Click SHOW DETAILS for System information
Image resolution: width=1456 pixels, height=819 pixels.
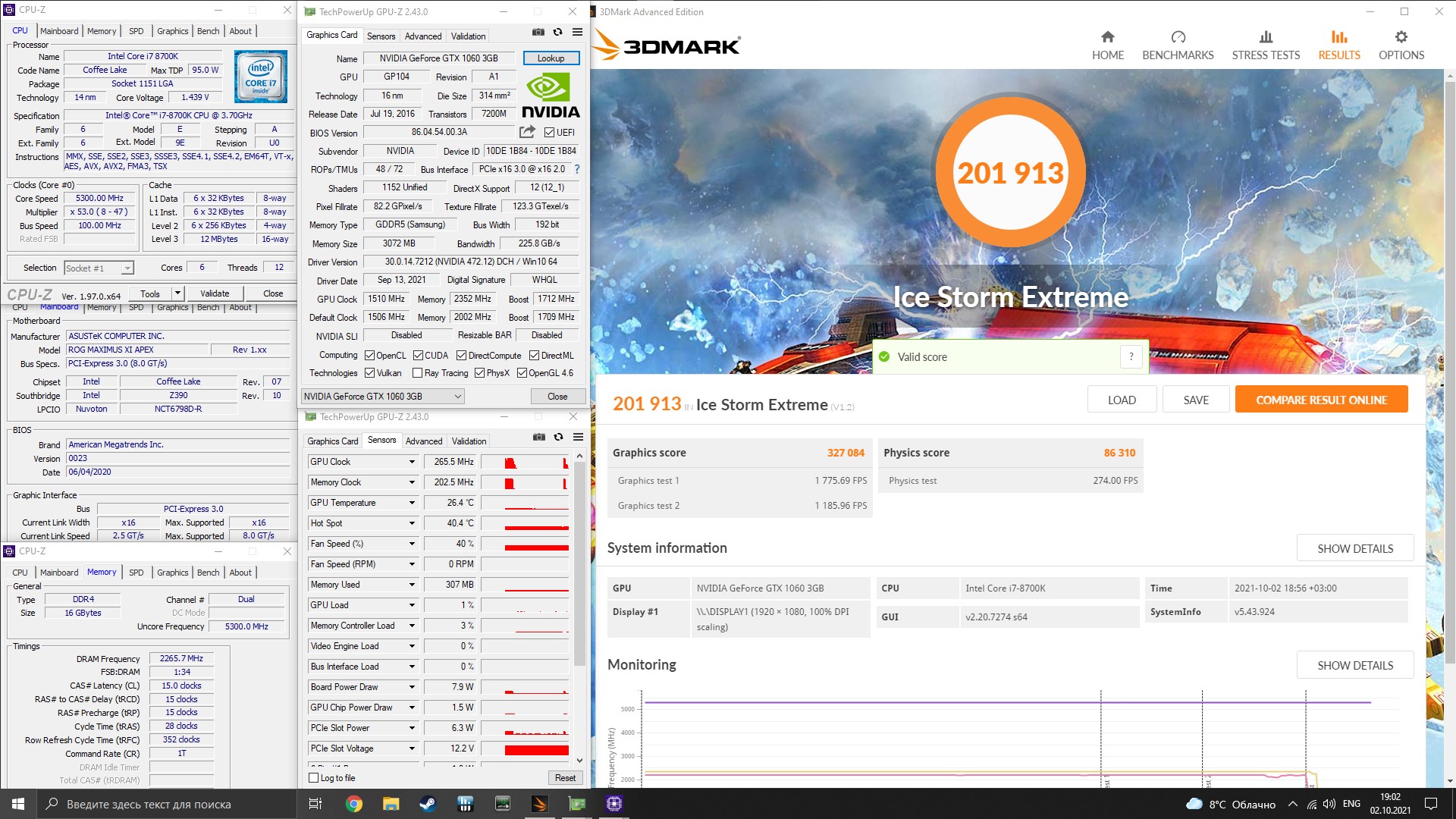1355,548
